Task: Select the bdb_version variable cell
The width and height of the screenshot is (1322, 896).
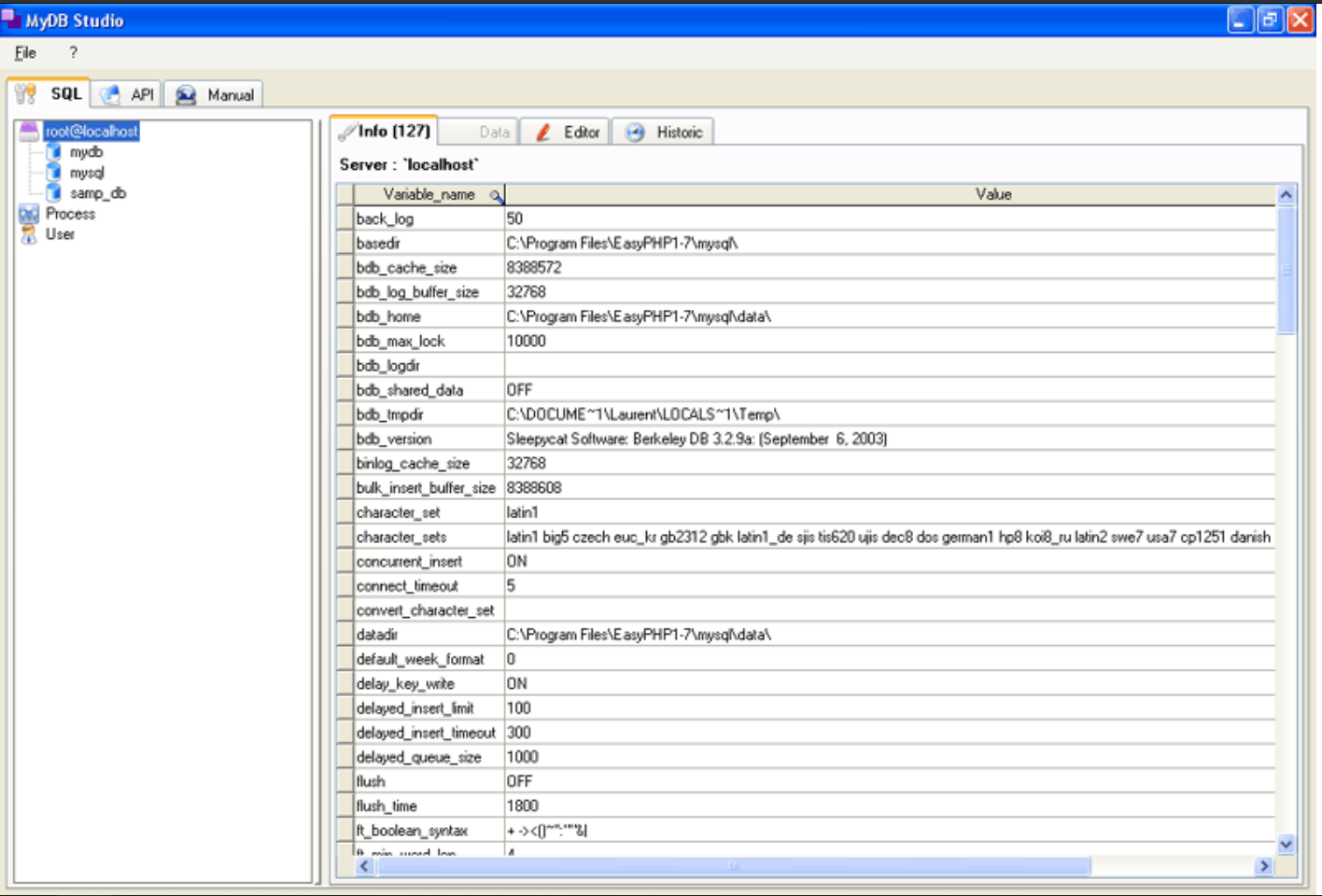Action: (429, 439)
